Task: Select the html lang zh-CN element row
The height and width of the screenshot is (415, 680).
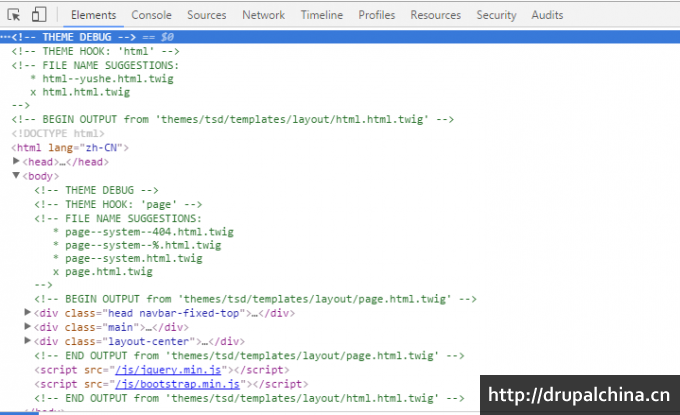Action: [x=70, y=147]
